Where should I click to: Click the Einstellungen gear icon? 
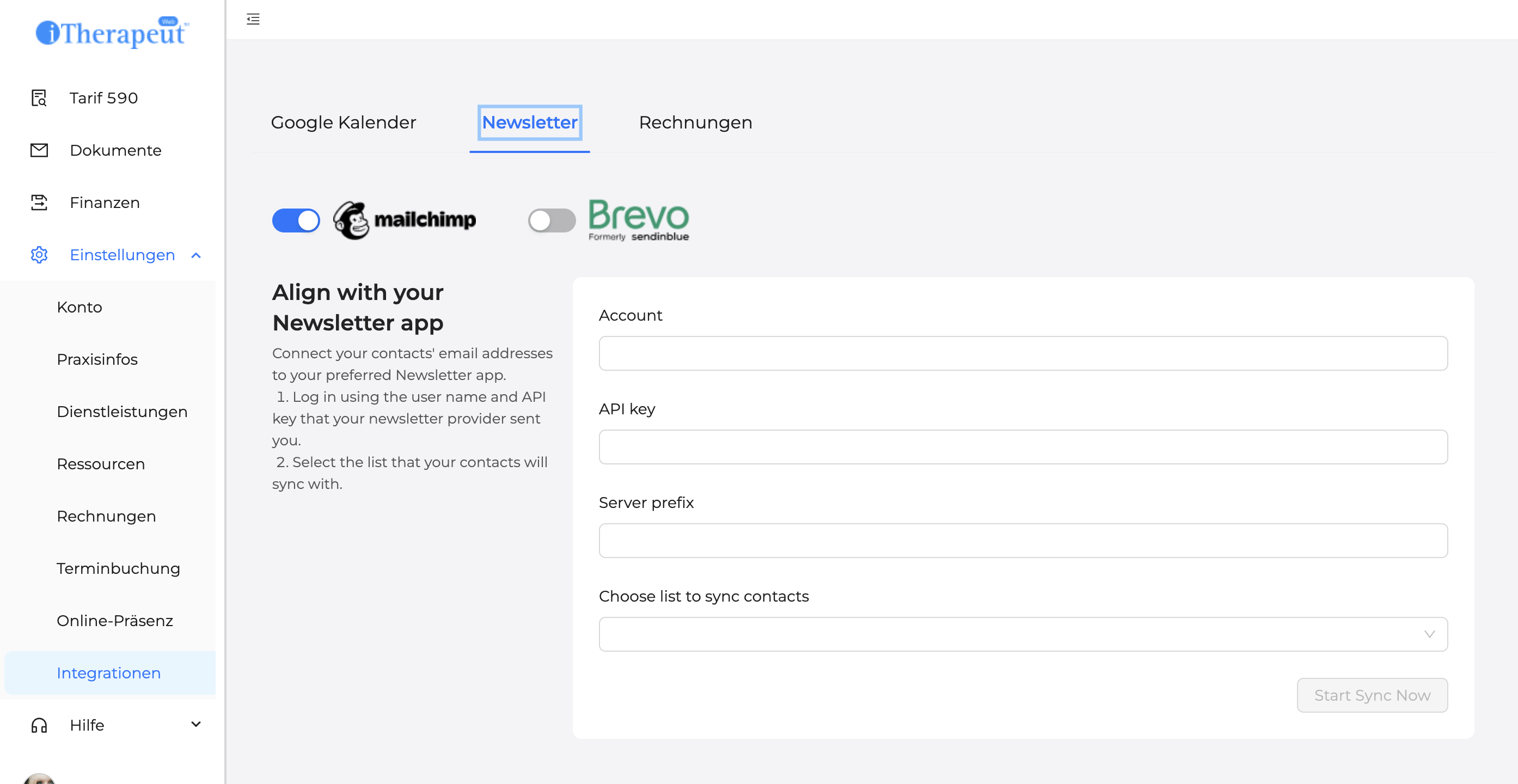(x=39, y=255)
